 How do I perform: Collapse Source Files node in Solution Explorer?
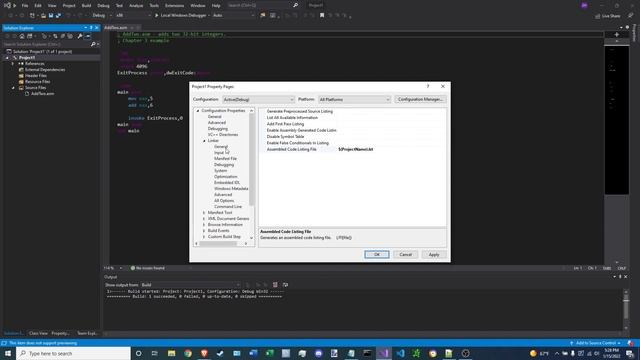pyautogui.click(x=13, y=88)
